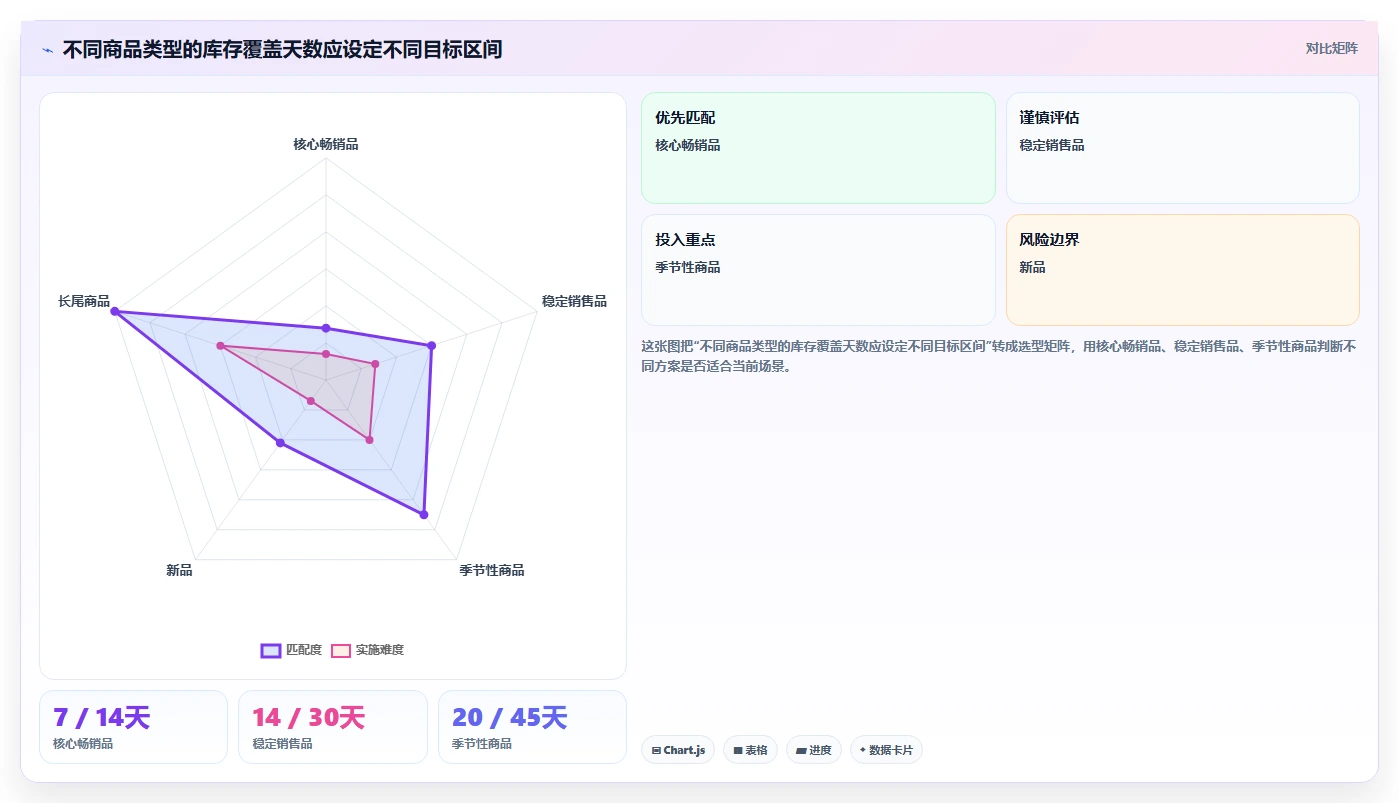
Task: Click the 实施难度 legend label text
Action: point(380,650)
